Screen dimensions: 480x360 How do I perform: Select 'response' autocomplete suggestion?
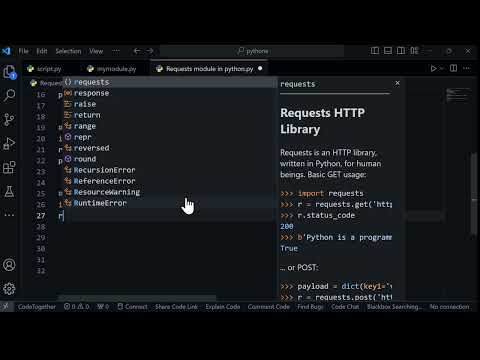pyautogui.click(x=170, y=93)
